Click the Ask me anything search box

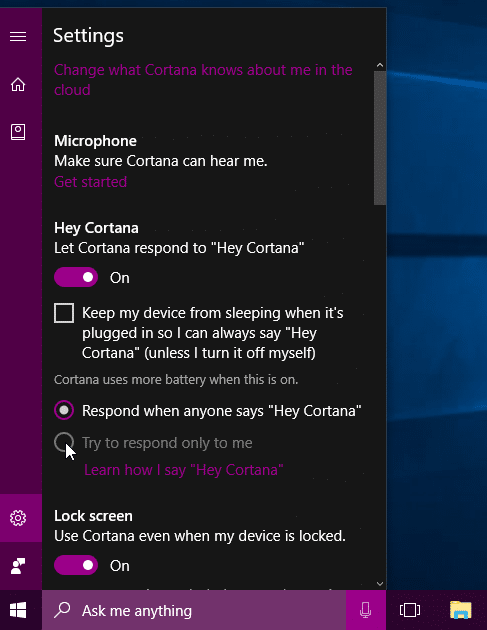[194, 610]
